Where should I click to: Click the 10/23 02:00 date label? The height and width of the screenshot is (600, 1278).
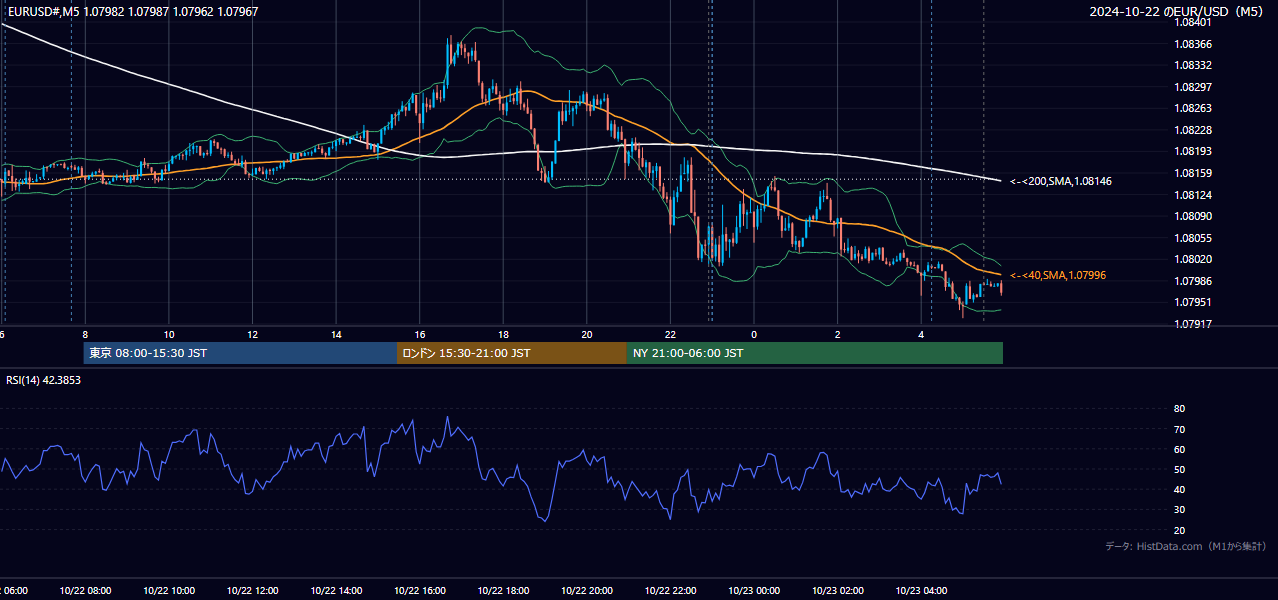pos(838,591)
